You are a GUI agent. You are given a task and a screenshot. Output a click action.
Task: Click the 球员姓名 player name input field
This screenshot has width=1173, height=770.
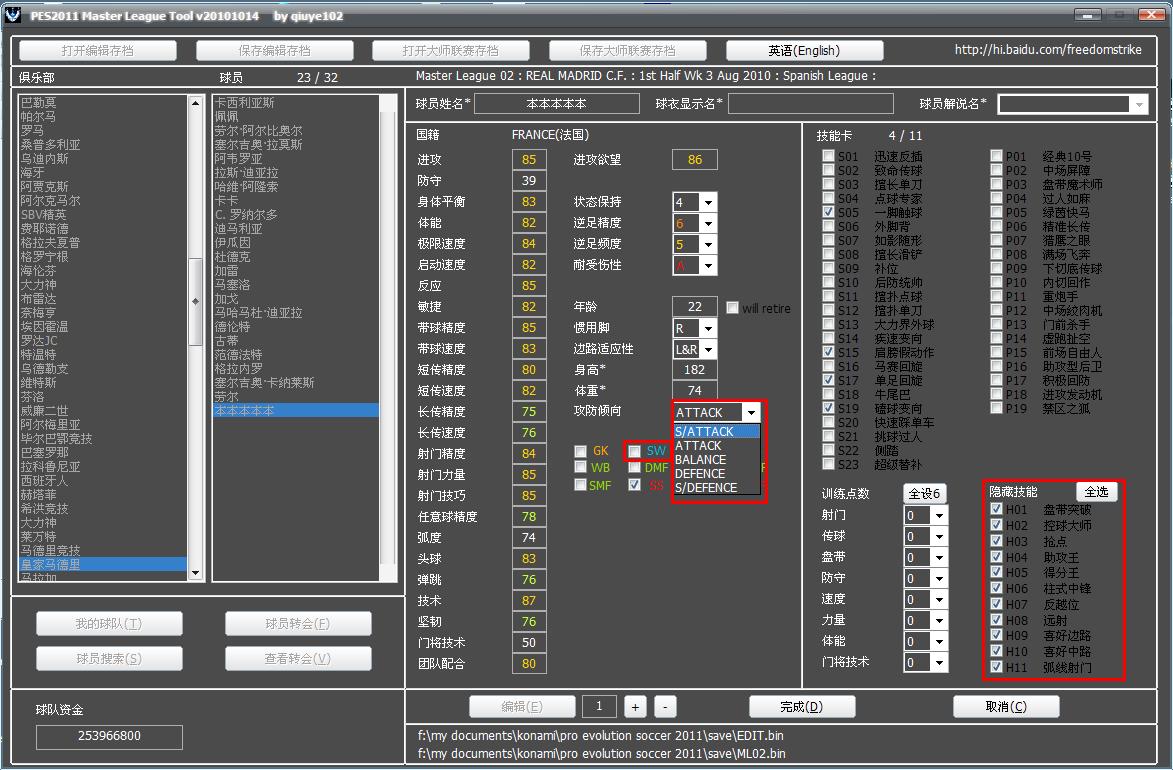(557, 103)
